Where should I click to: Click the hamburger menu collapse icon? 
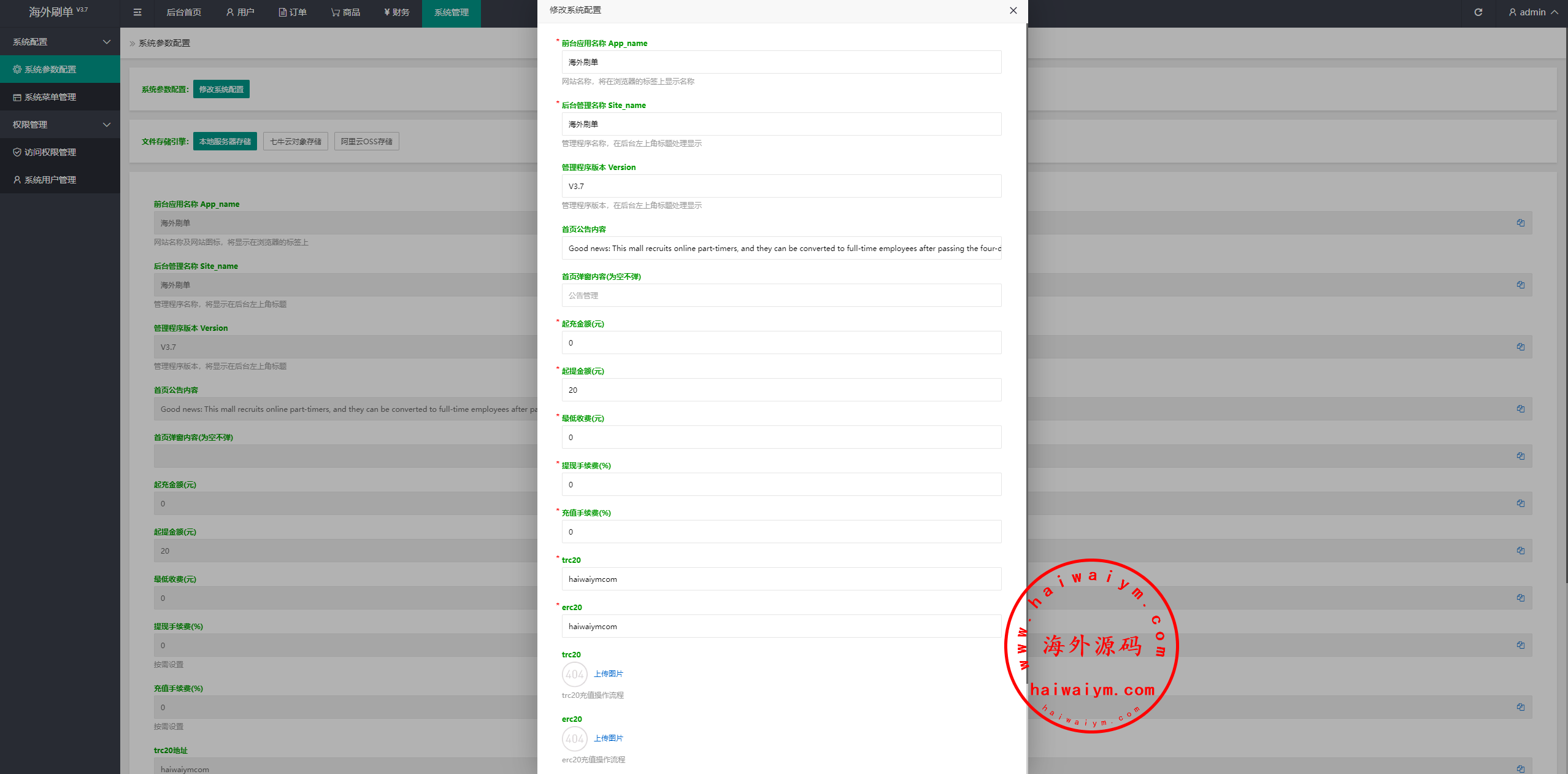tap(137, 12)
